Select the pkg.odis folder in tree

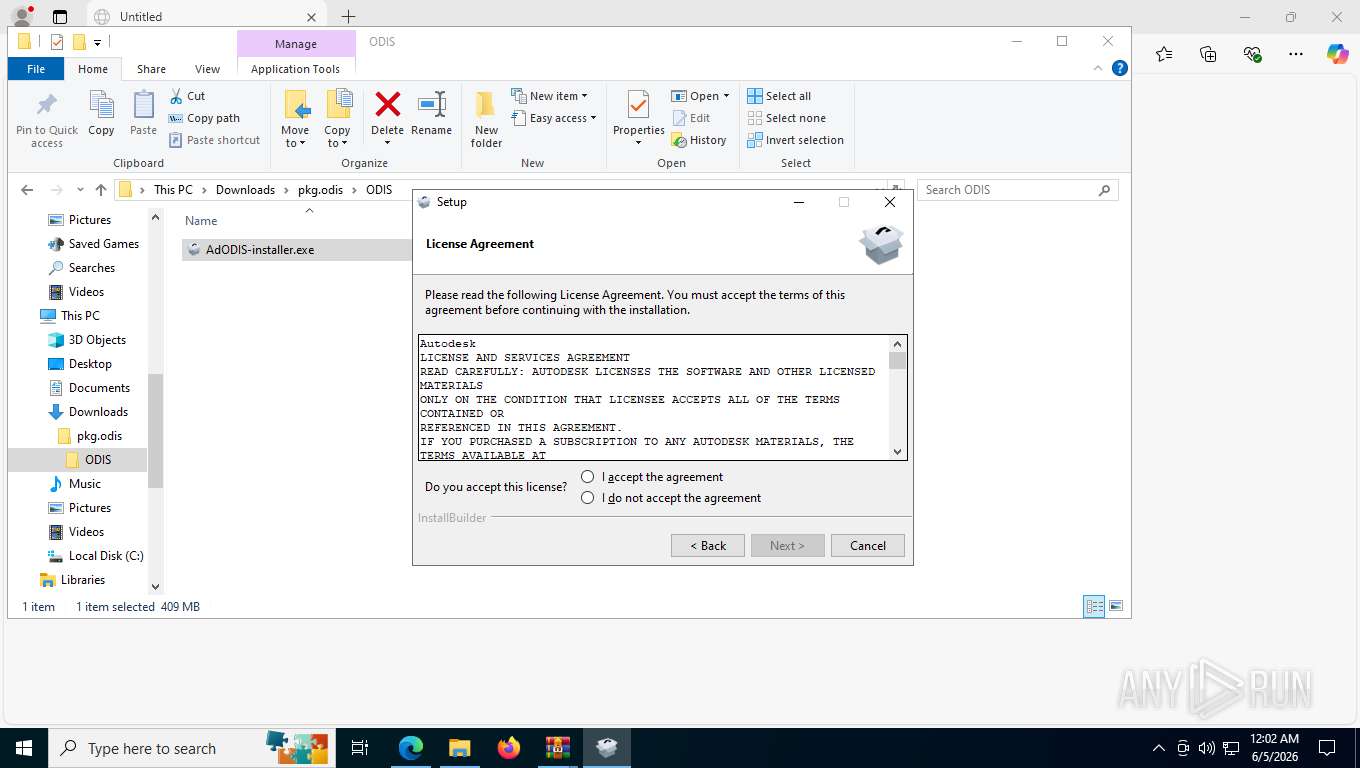pos(99,436)
